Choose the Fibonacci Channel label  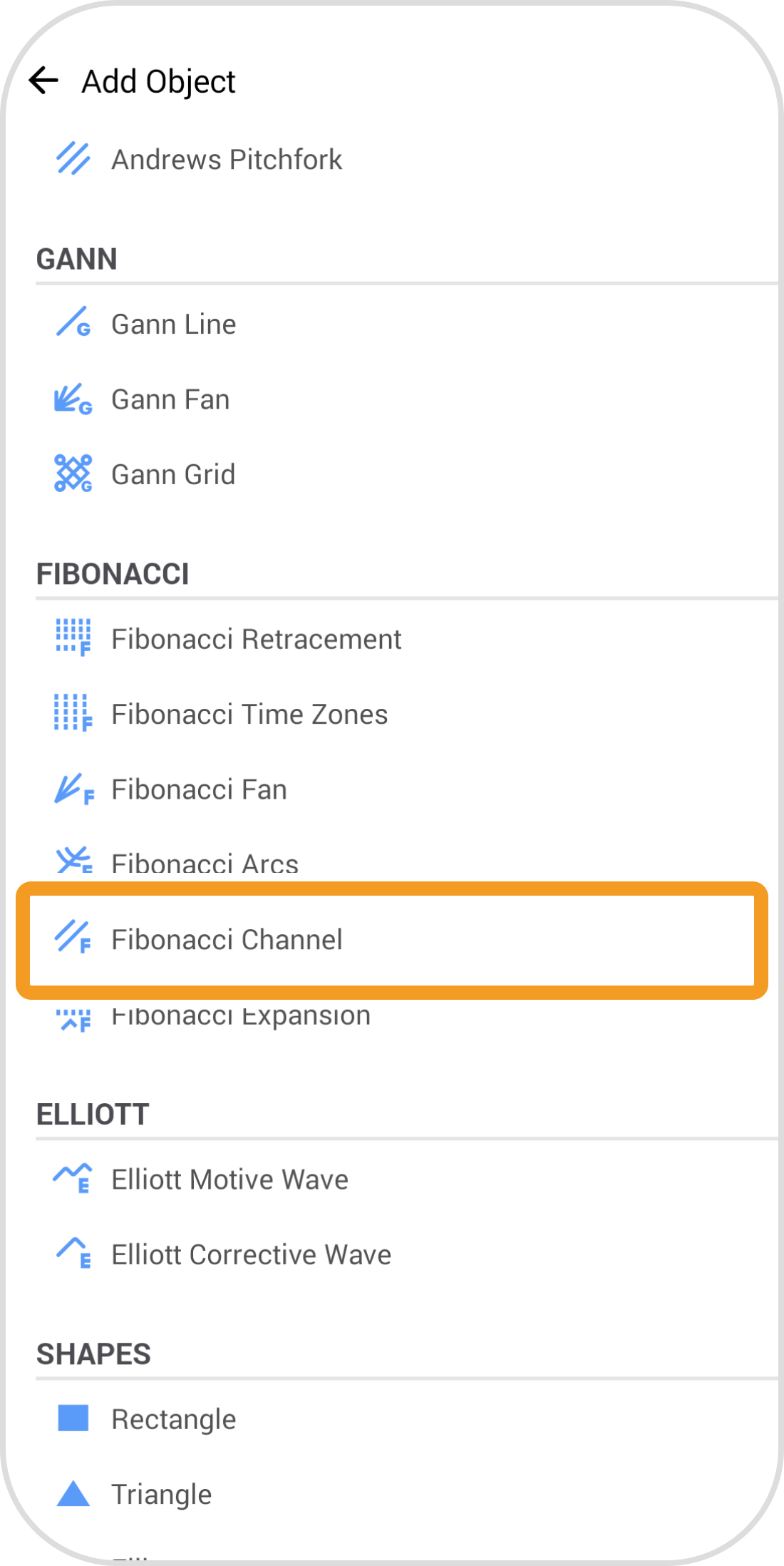[x=227, y=940]
